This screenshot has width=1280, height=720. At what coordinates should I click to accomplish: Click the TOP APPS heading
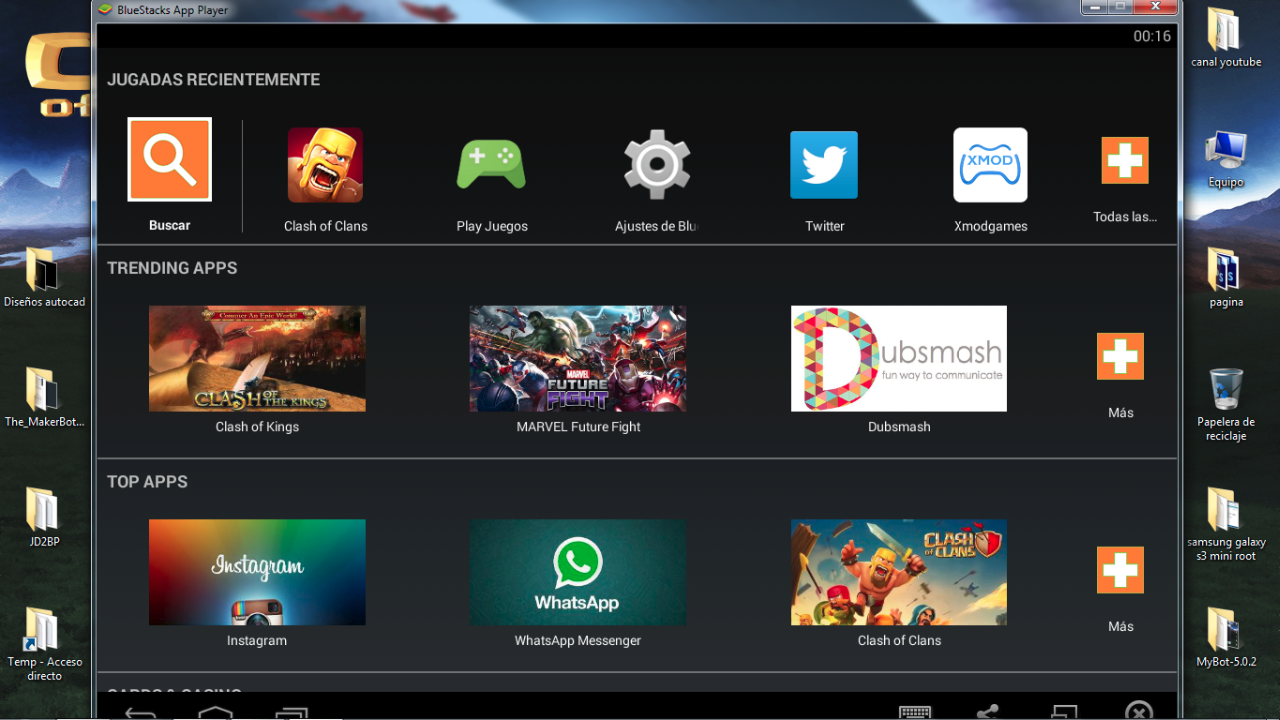pyautogui.click(x=147, y=482)
